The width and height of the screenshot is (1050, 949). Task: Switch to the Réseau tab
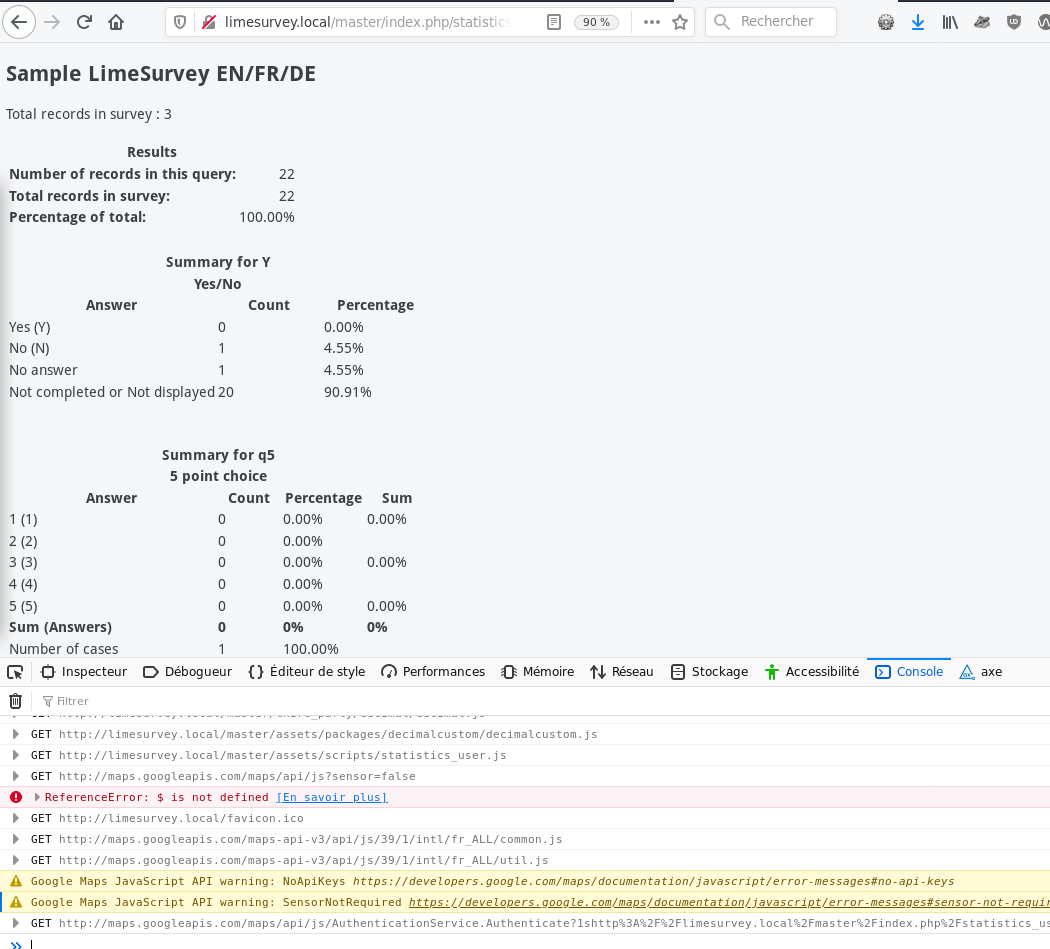point(622,672)
